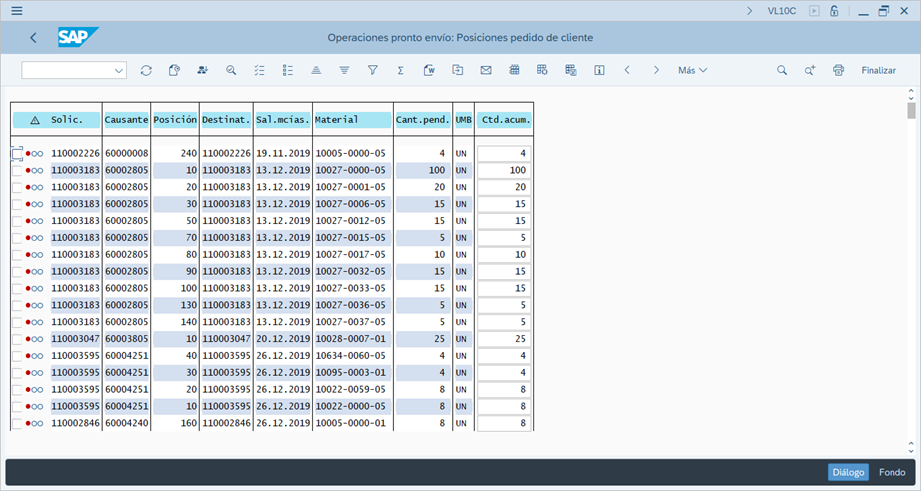Select the row checkbox for material 10005-0000-05
This screenshot has width=921, height=491.
click(x=17, y=153)
